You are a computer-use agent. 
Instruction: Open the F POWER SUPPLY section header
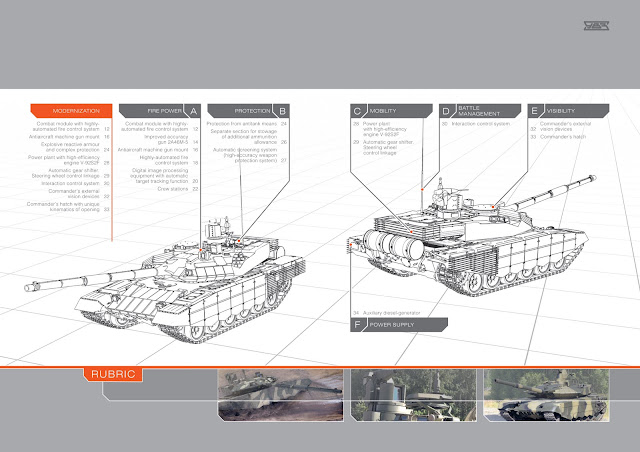[399, 325]
